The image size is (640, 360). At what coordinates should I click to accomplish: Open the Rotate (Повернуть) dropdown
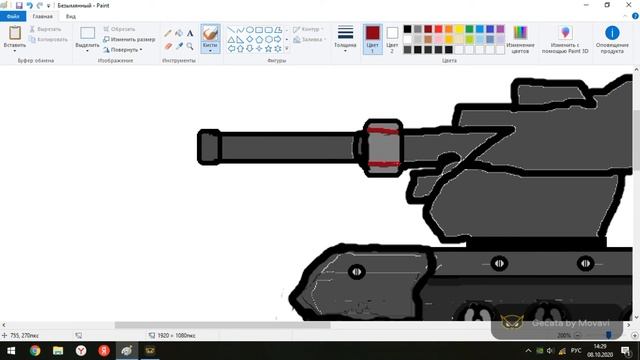pyautogui.click(x=122, y=49)
